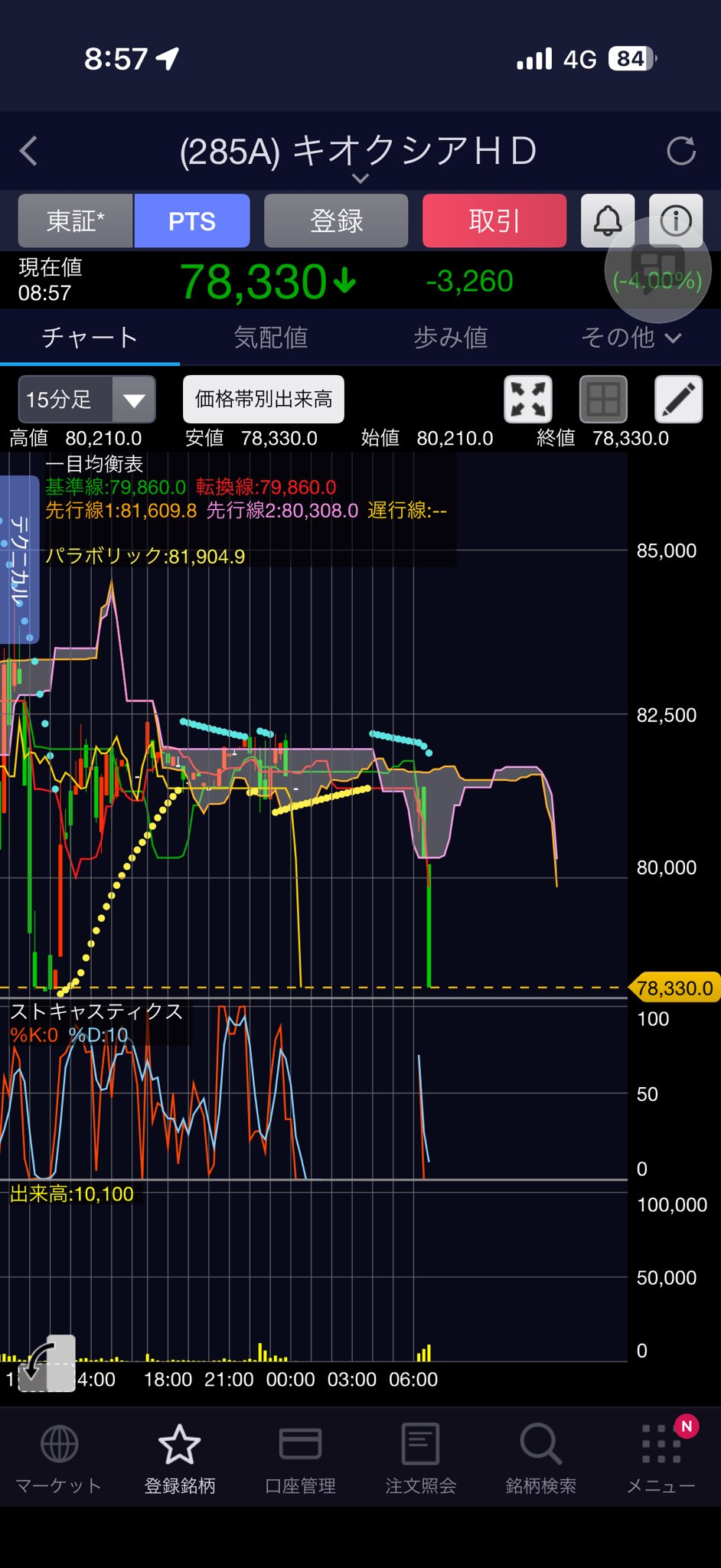Image resolution: width=721 pixels, height=1568 pixels.
Task: Tap the 基準線:79,860.0 value
Action: pos(116,487)
